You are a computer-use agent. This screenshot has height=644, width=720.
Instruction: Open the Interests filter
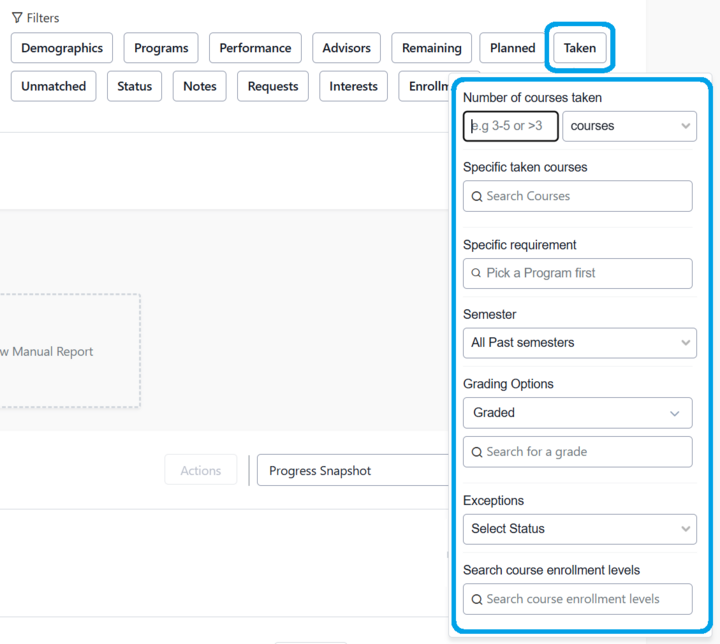pos(354,86)
